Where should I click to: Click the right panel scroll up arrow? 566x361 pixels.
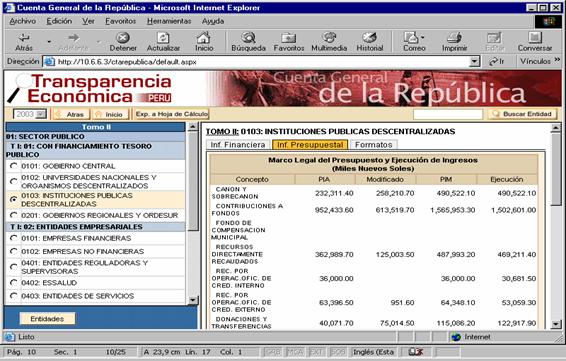tap(556, 127)
